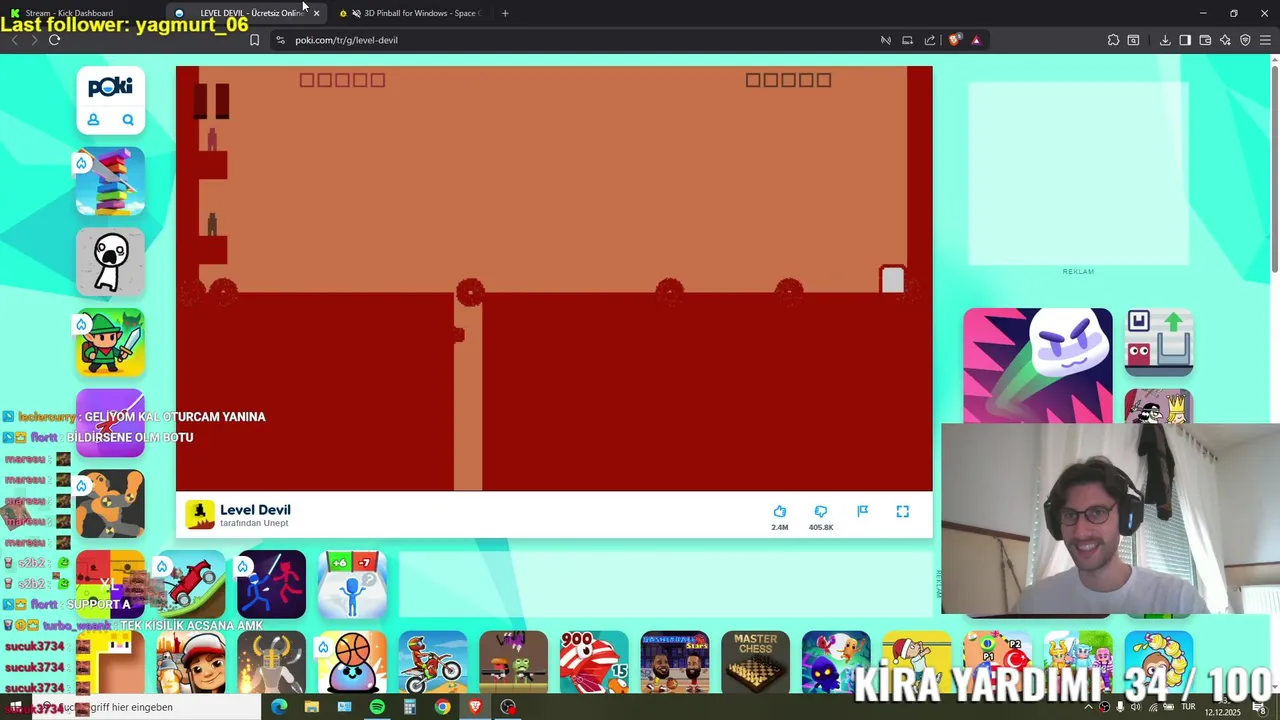Focus the poki.com address bar
1280x720 pixels.
point(580,40)
